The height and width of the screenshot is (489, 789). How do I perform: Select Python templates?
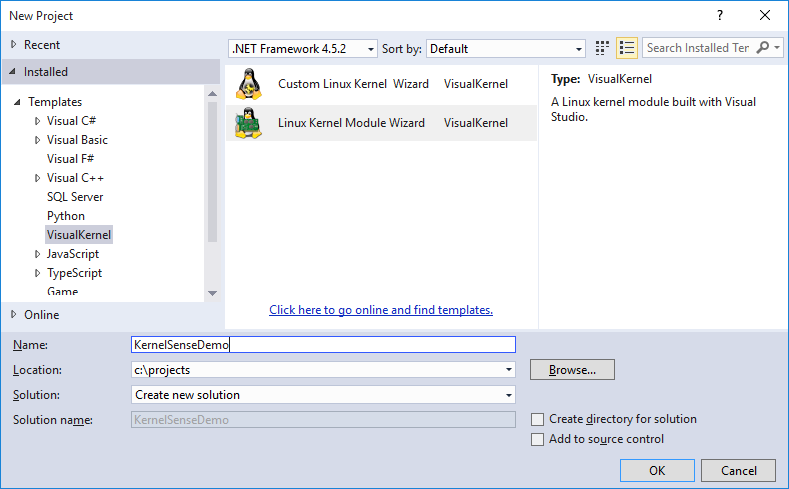click(x=66, y=216)
